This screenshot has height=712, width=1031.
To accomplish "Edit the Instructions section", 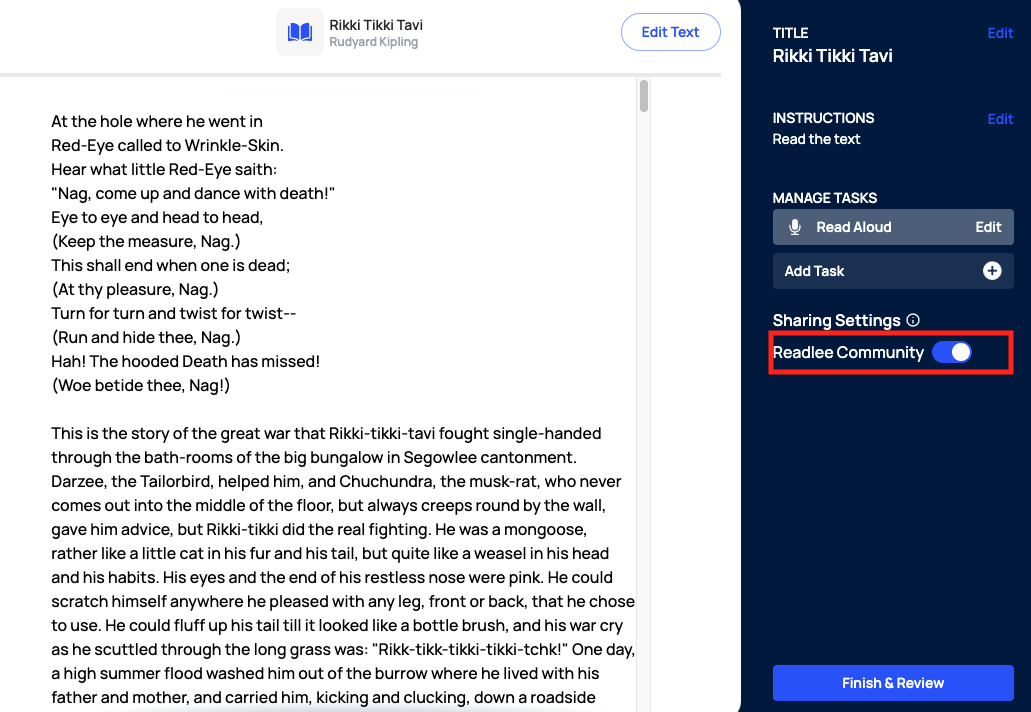I will tap(1000, 119).
